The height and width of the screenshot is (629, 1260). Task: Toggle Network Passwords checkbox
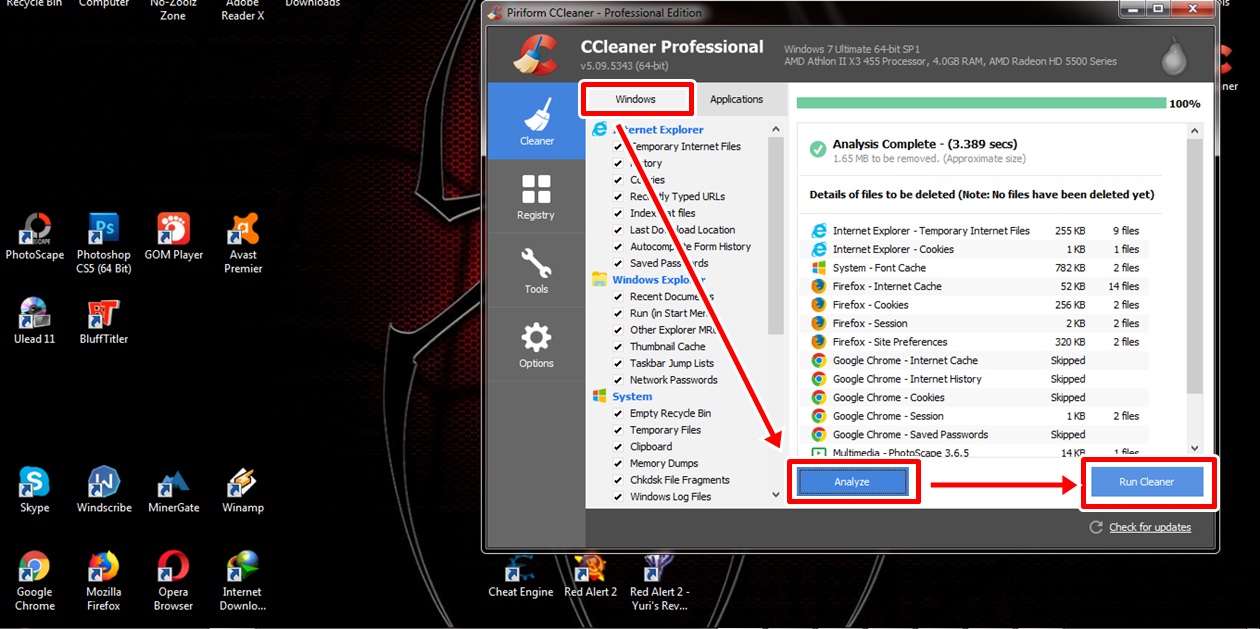point(618,380)
